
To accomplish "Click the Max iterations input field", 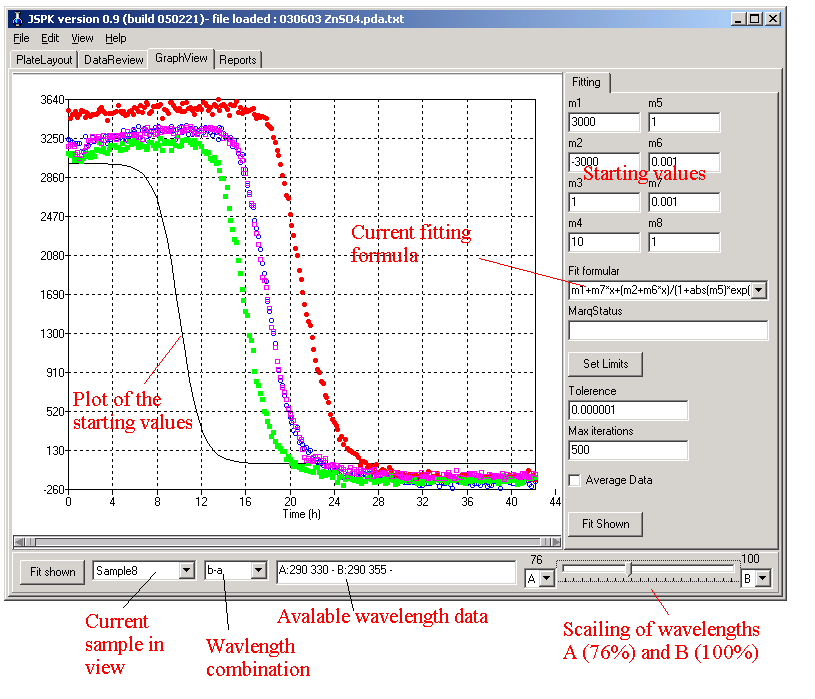I will 628,450.
